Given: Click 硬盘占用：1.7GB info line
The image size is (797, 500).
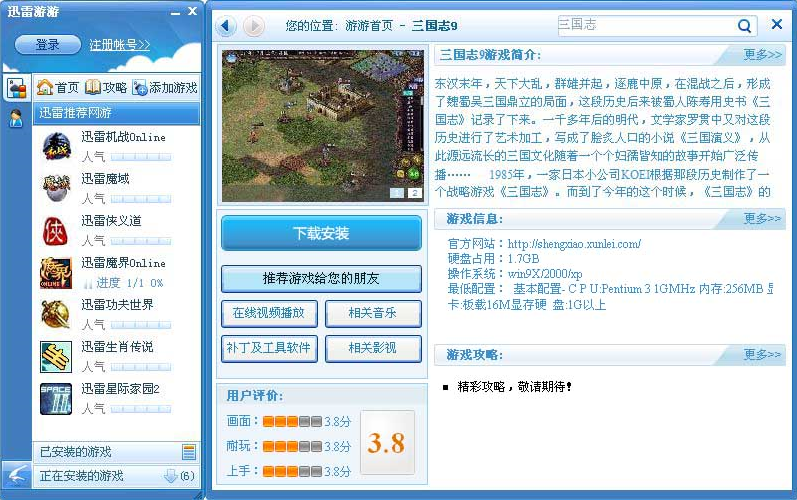Looking at the screenshot, I should 493,259.
